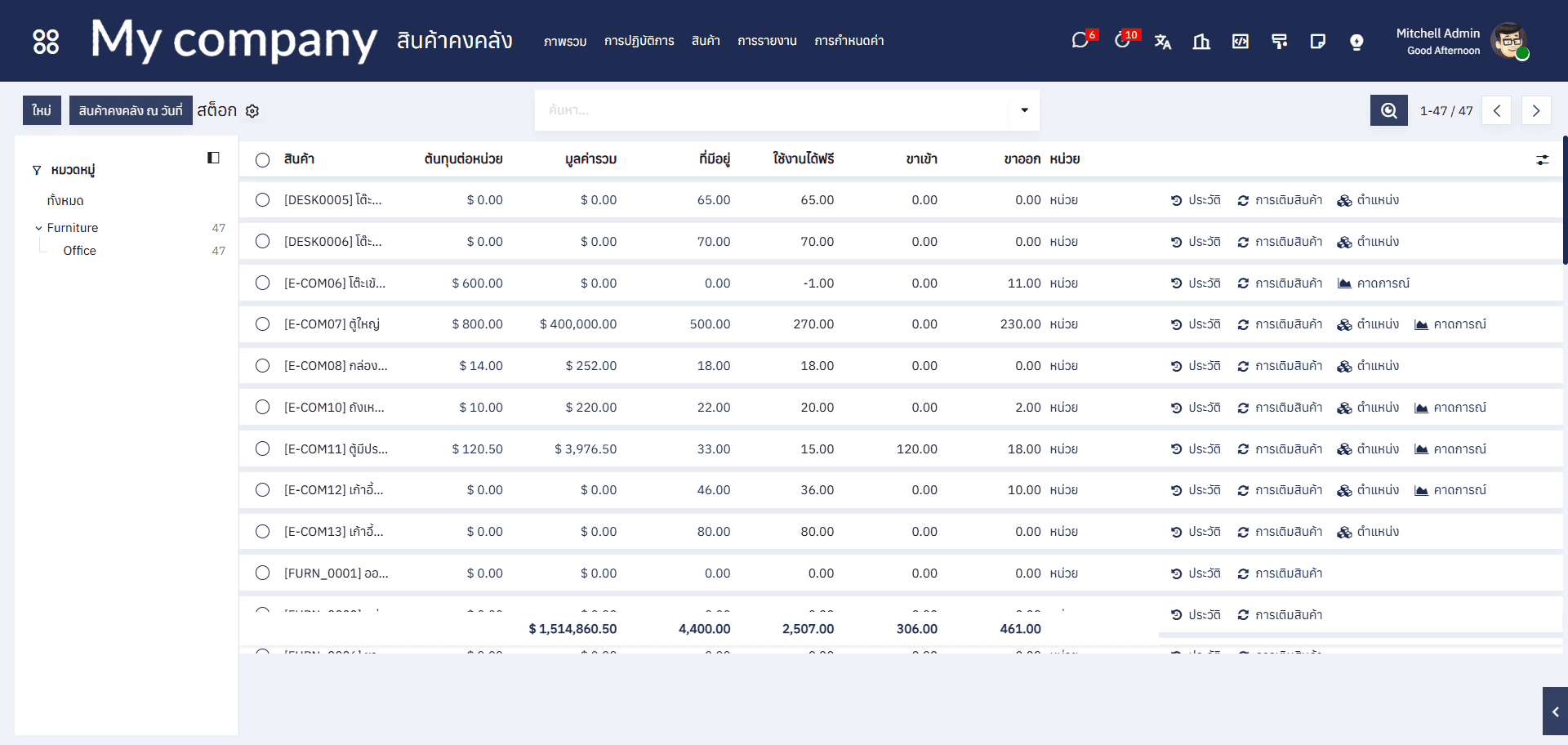Select the row checkbox for [E-COM07]
The width and height of the screenshot is (1568, 745).
point(262,324)
